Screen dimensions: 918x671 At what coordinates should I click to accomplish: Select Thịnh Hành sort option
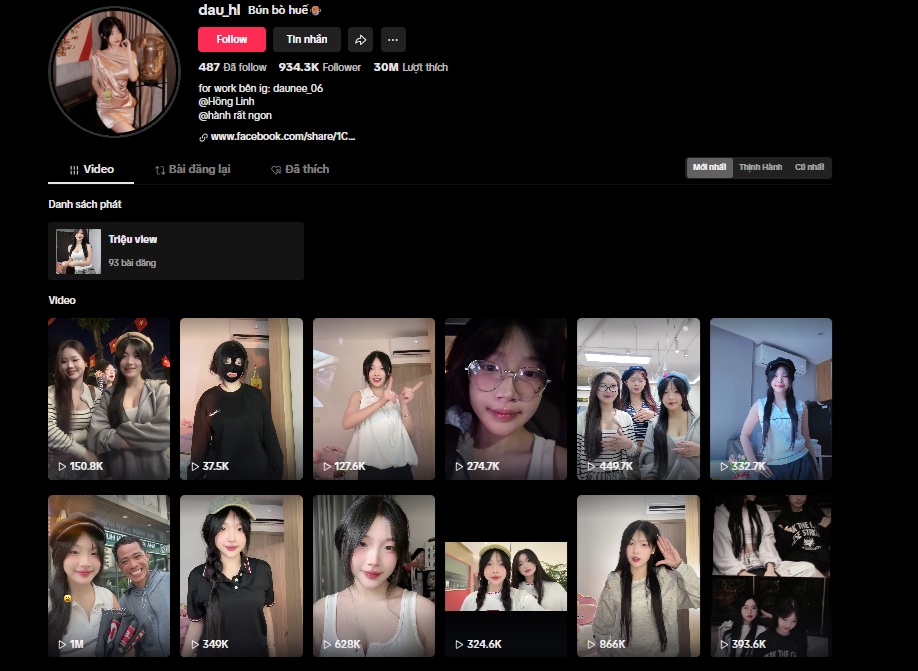coord(760,168)
